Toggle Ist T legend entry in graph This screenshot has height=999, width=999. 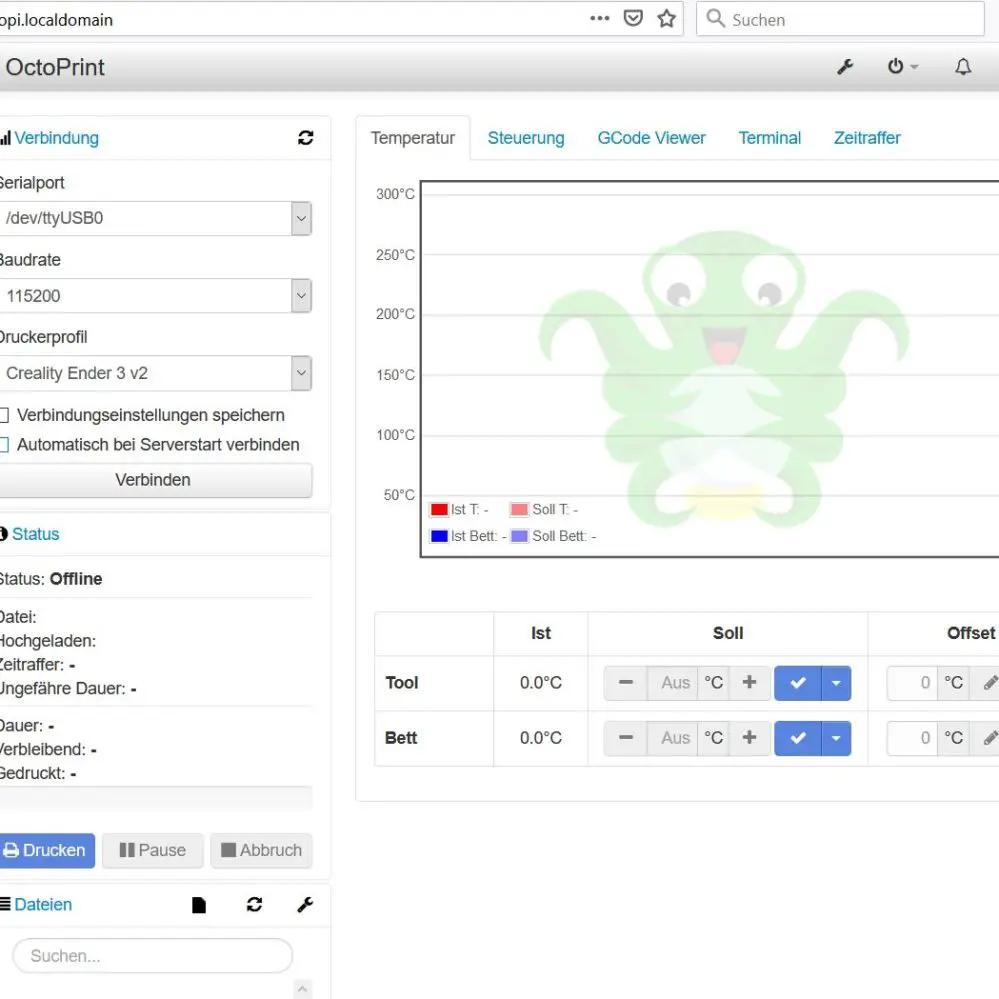(x=459, y=510)
